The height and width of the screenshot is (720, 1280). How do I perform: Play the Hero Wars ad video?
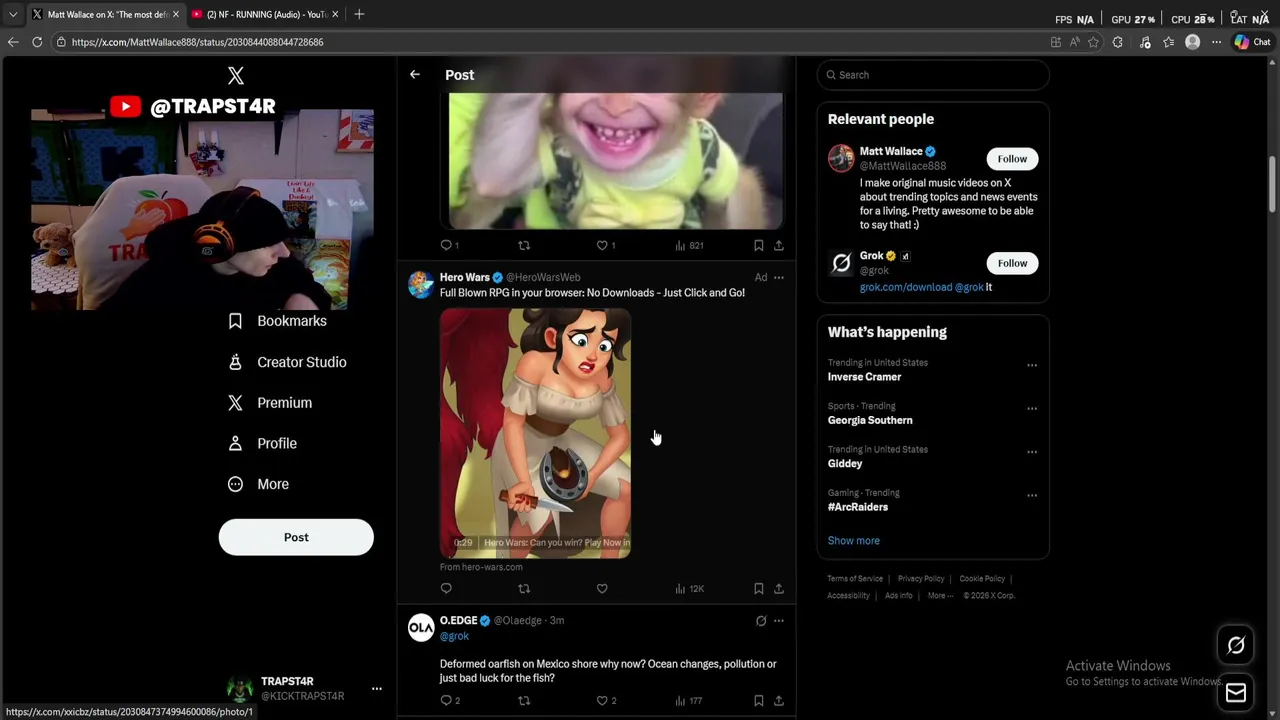click(535, 433)
